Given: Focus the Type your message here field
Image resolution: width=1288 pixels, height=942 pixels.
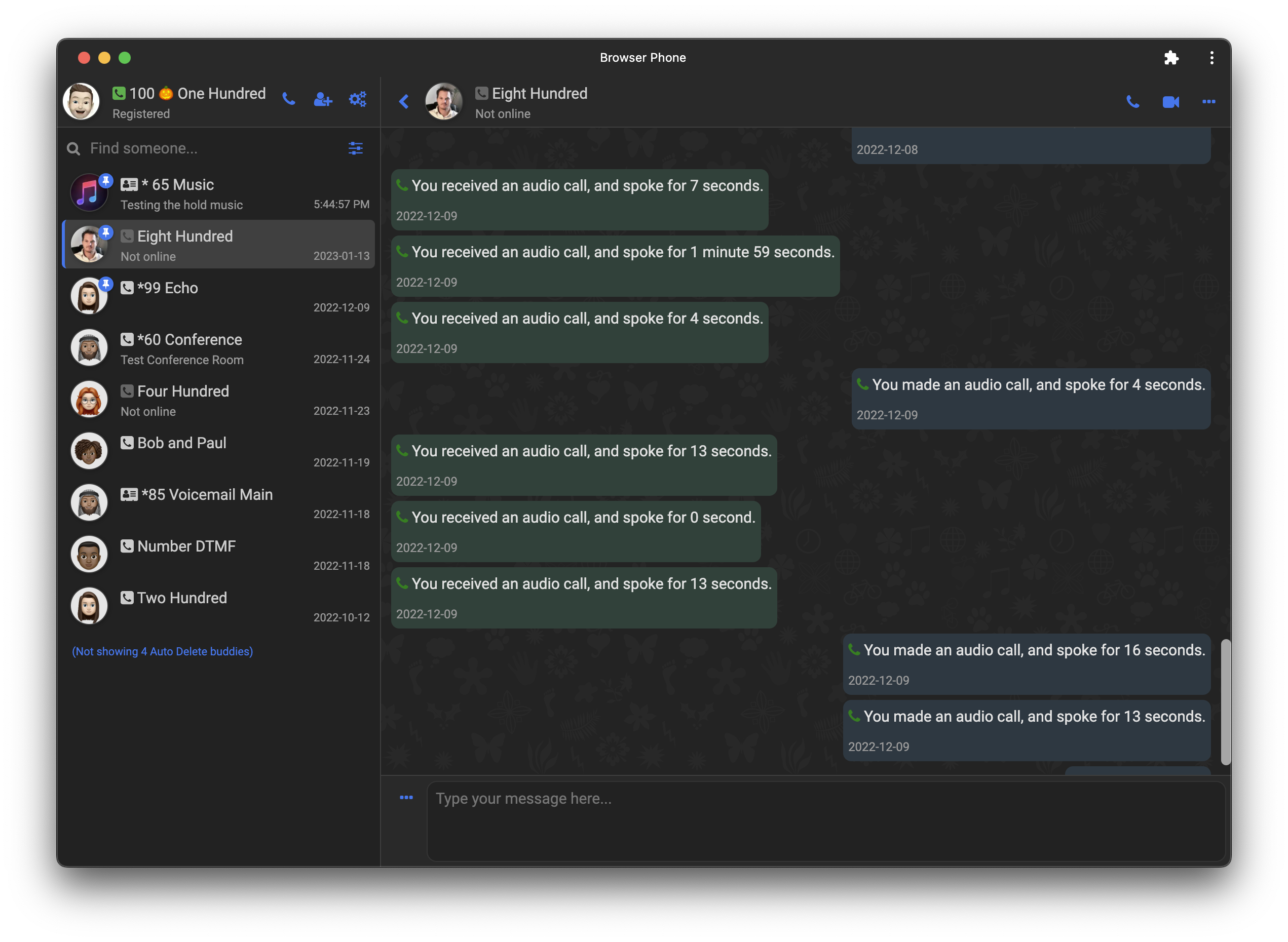Looking at the screenshot, I should [826, 821].
